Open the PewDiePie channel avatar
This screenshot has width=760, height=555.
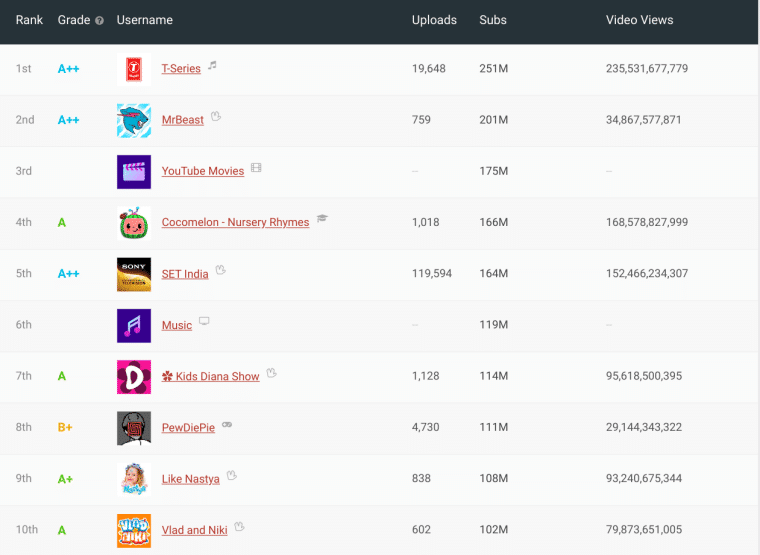point(134,428)
